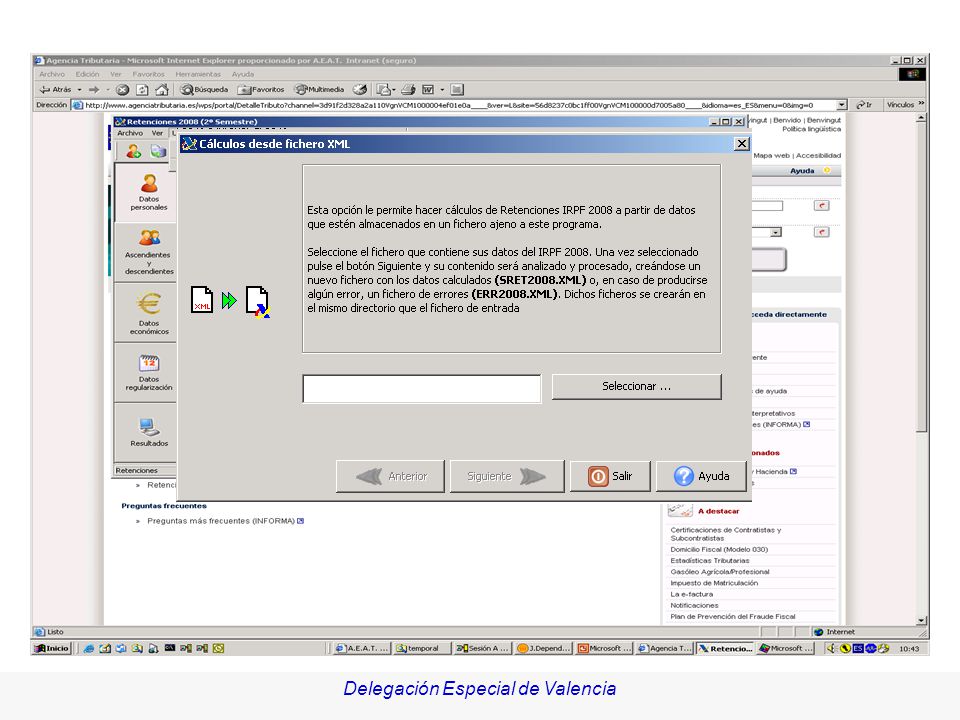Click the volume speaker tray icon
The image size is (960, 720).
pos(831,648)
